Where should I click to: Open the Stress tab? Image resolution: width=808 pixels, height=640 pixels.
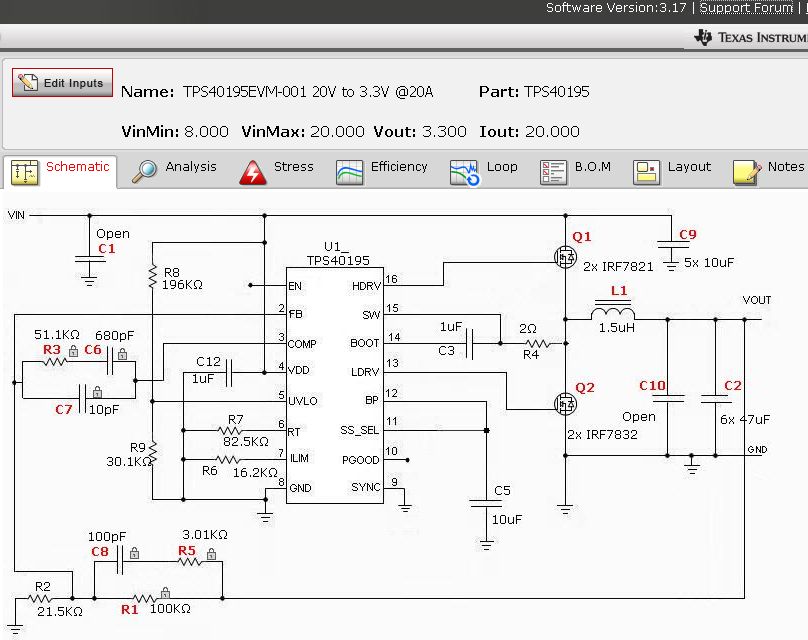click(x=277, y=172)
